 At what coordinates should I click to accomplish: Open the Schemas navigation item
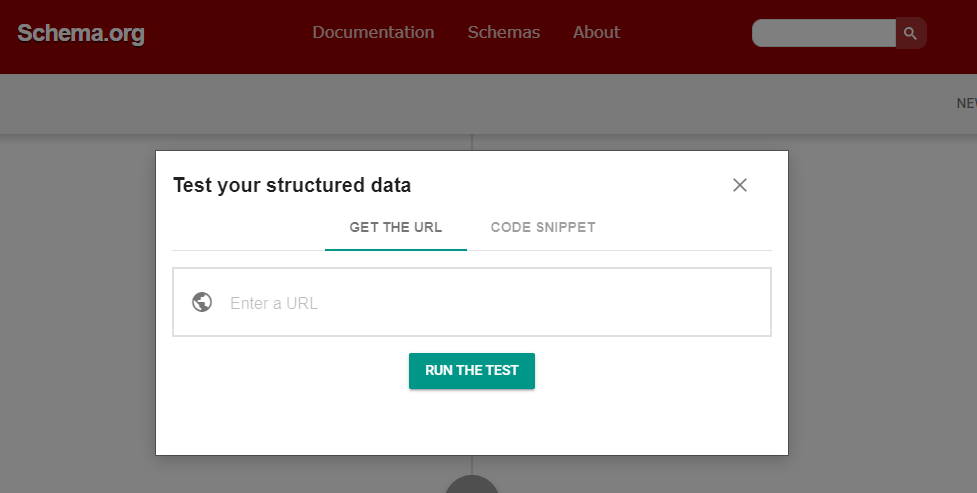click(x=503, y=32)
